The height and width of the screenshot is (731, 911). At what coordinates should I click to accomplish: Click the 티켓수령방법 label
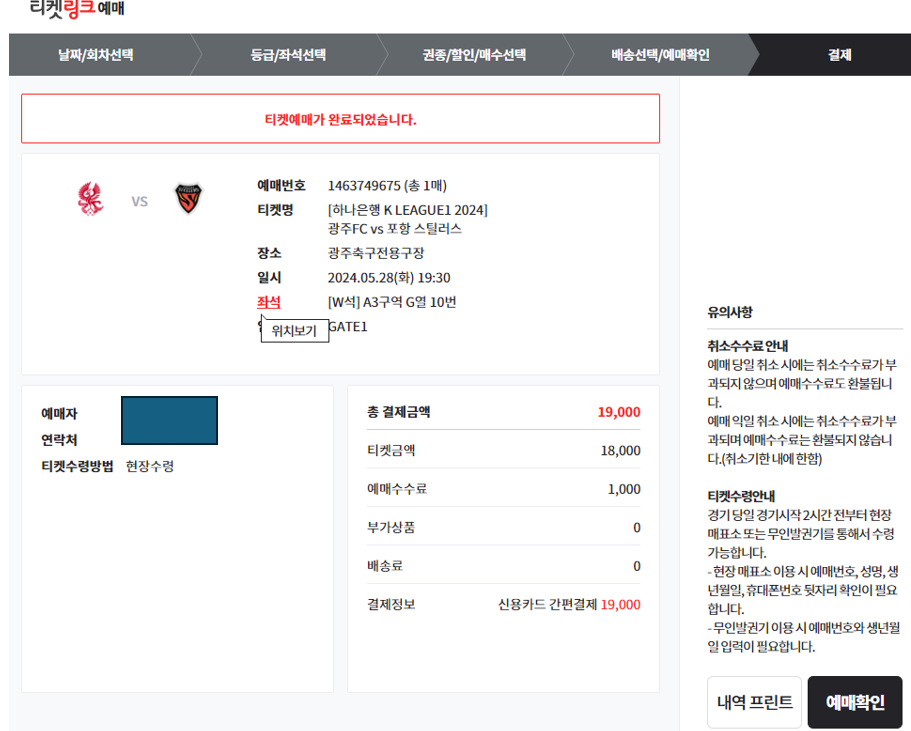coord(77,466)
